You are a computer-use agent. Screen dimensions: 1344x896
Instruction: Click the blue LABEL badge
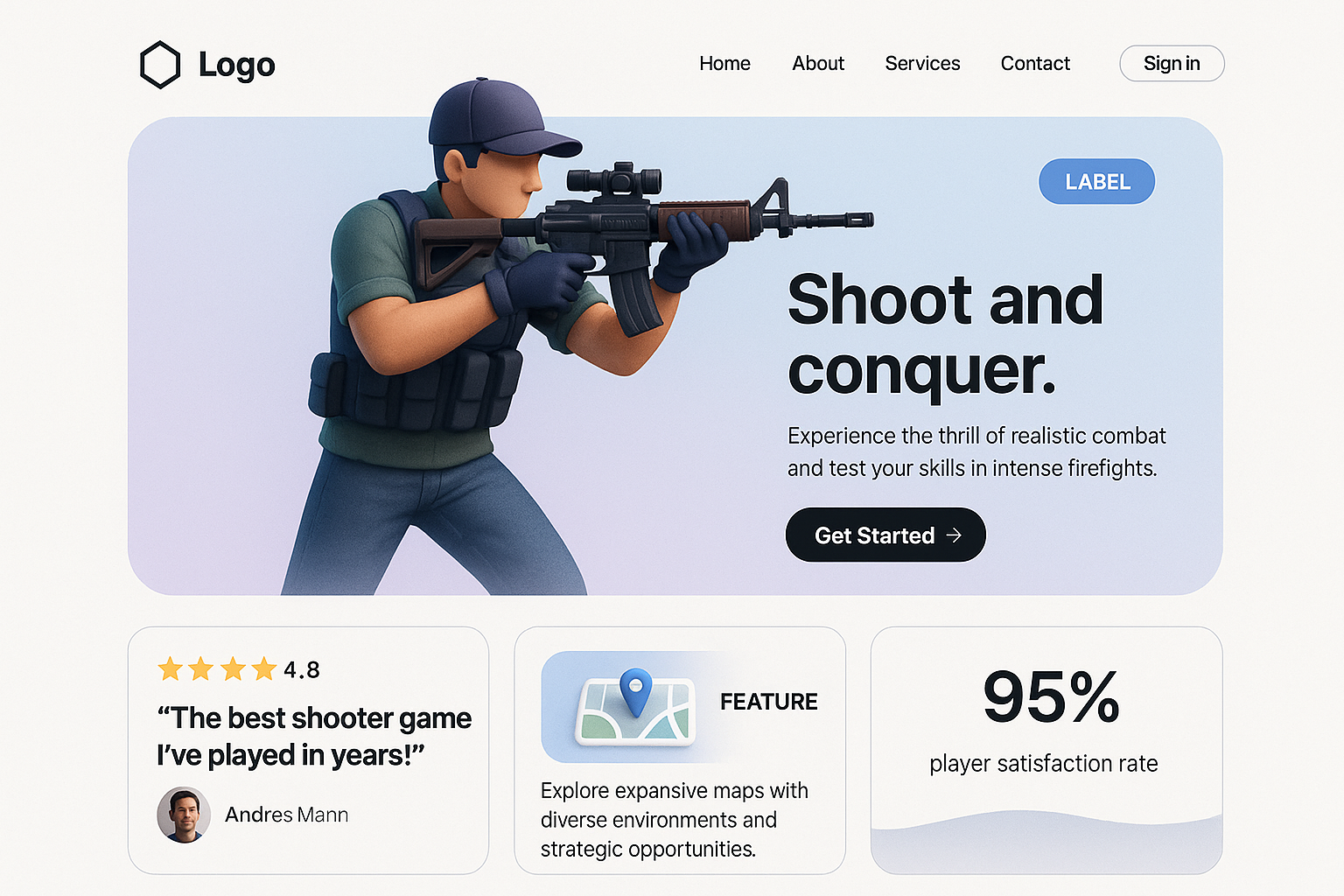click(x=1096, y=181)
